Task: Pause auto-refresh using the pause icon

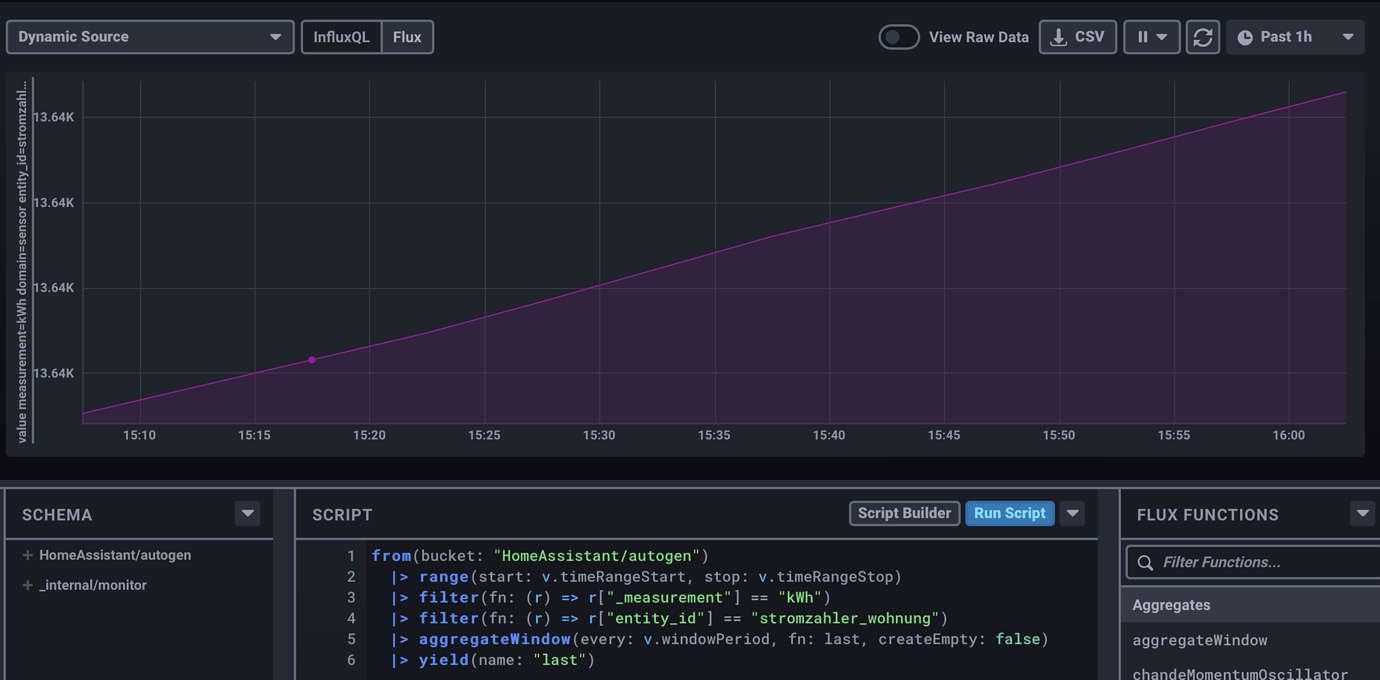Action: point(1144,36)
